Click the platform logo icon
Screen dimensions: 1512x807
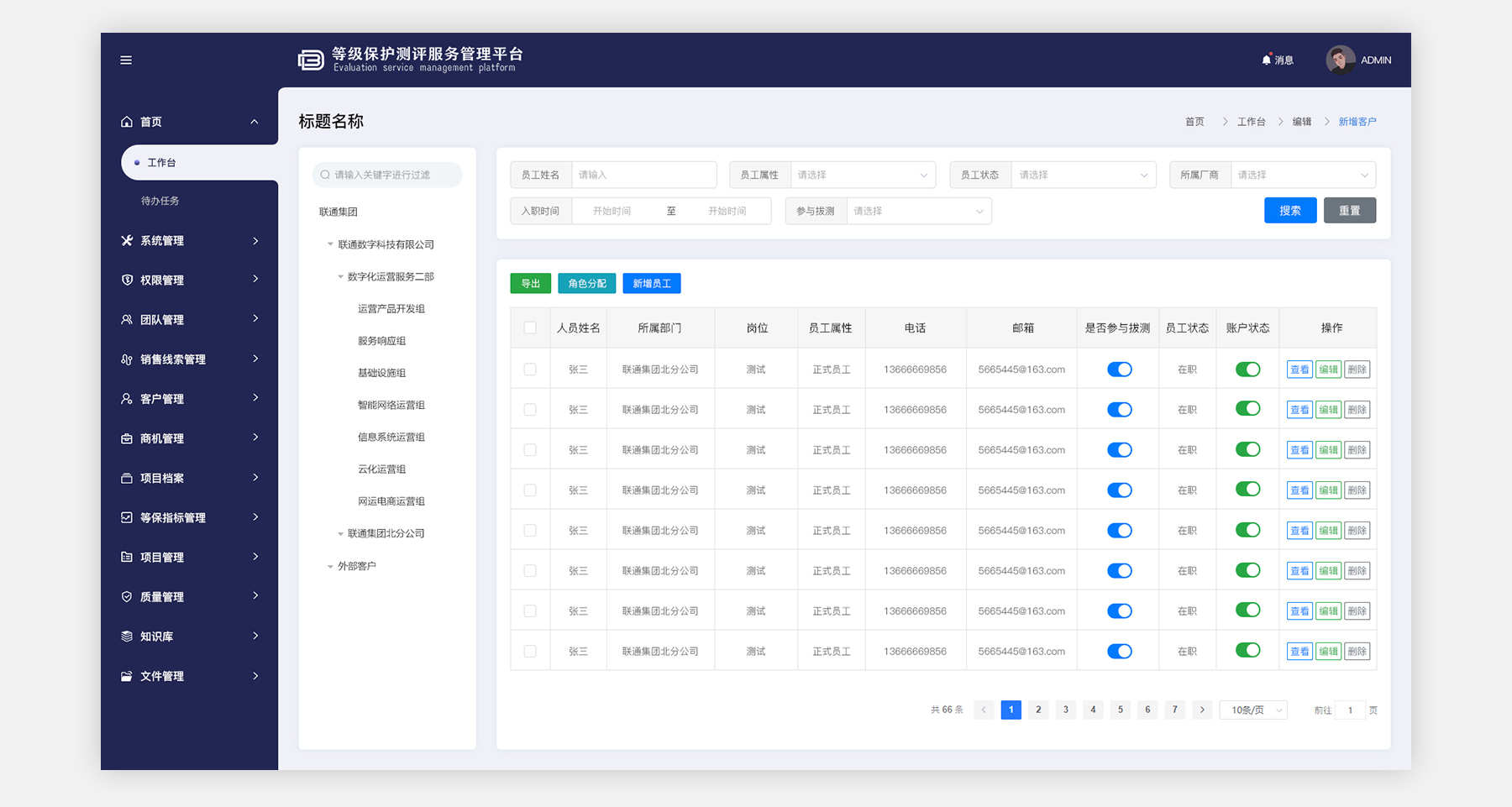(x=311, y=60)
